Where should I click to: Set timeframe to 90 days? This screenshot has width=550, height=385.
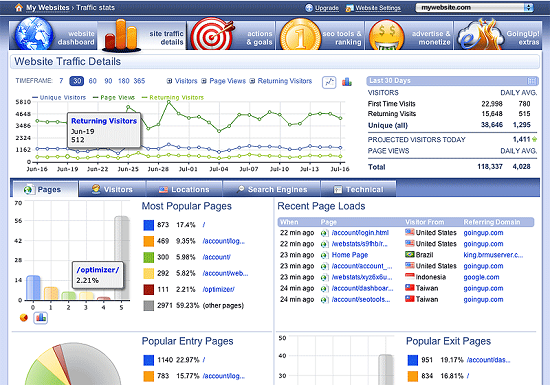108,81
